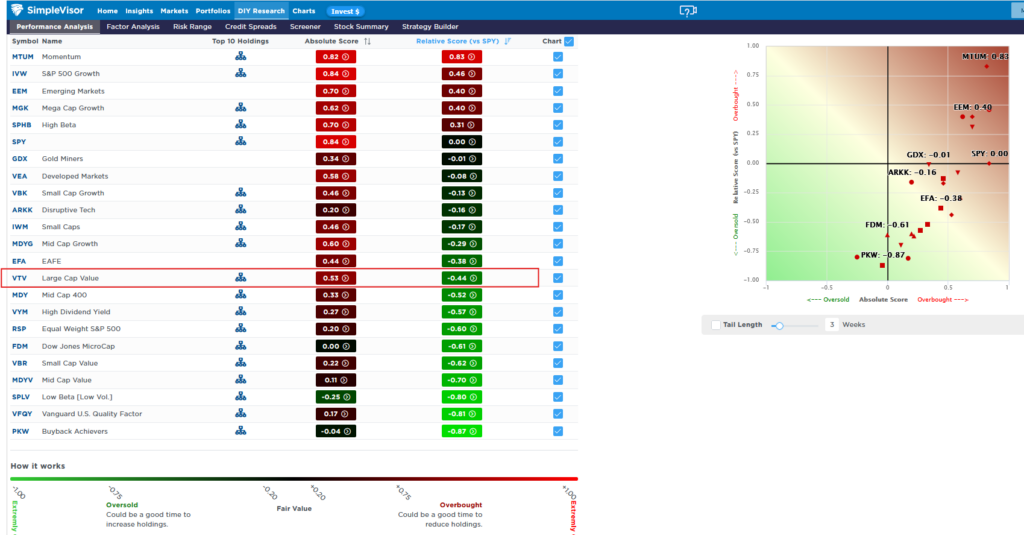Expand PKW relative score -0.87 arrow
The height and width of the screenshot is (535, 1024).
click(473, 431)
